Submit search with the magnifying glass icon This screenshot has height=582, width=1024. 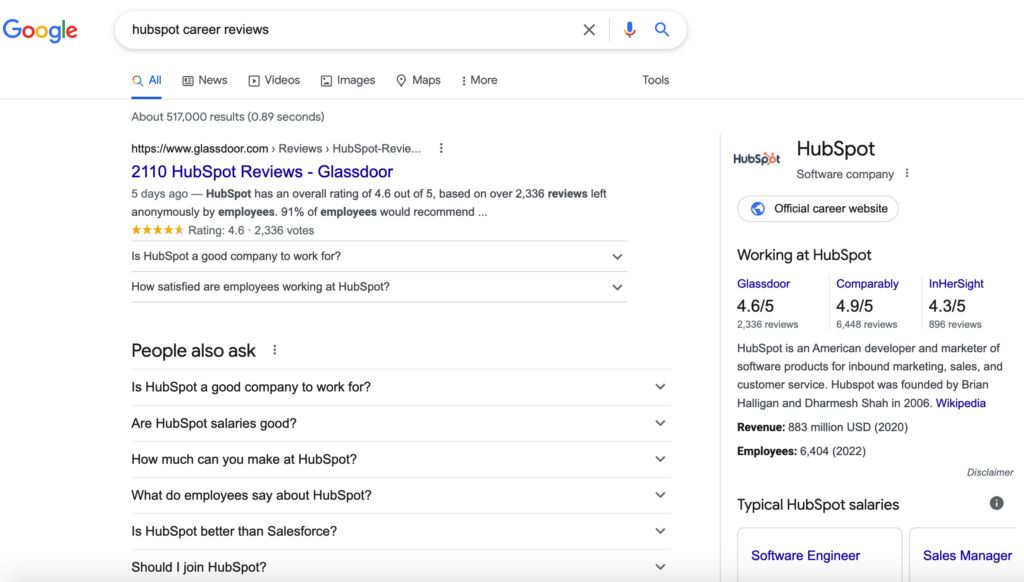662,29
